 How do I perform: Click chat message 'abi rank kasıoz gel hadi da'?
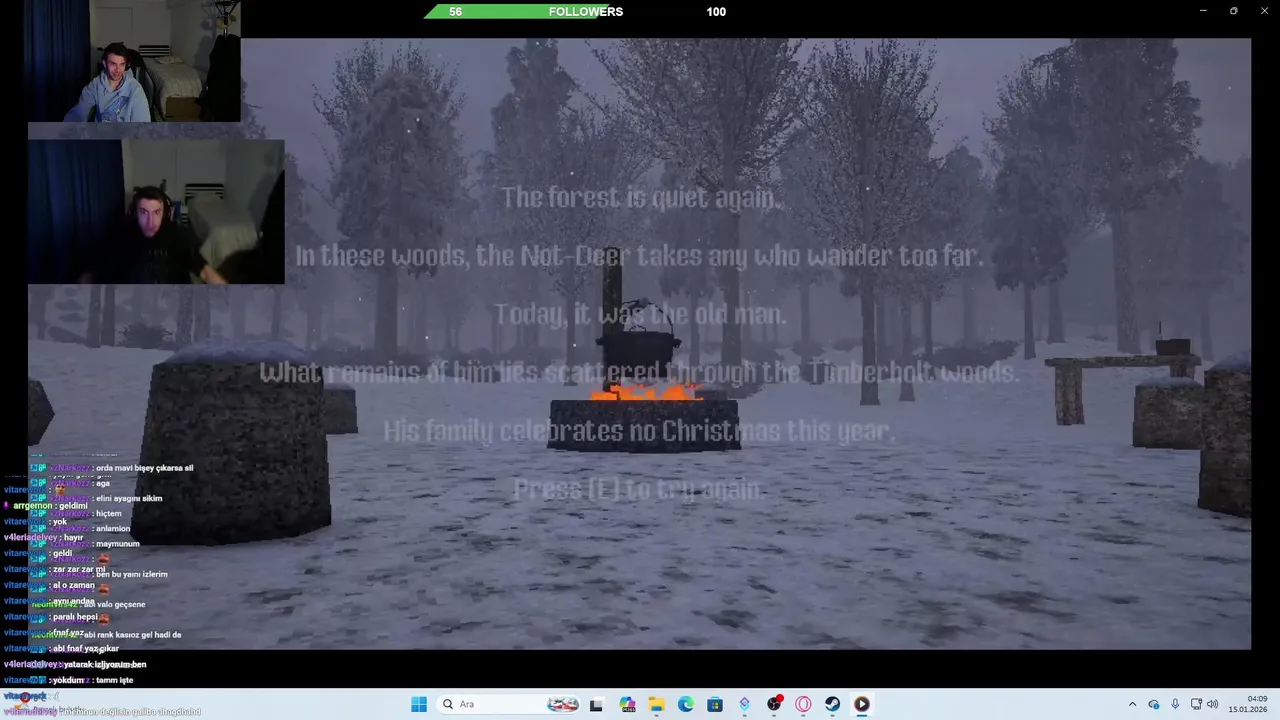tap(132, 635)
